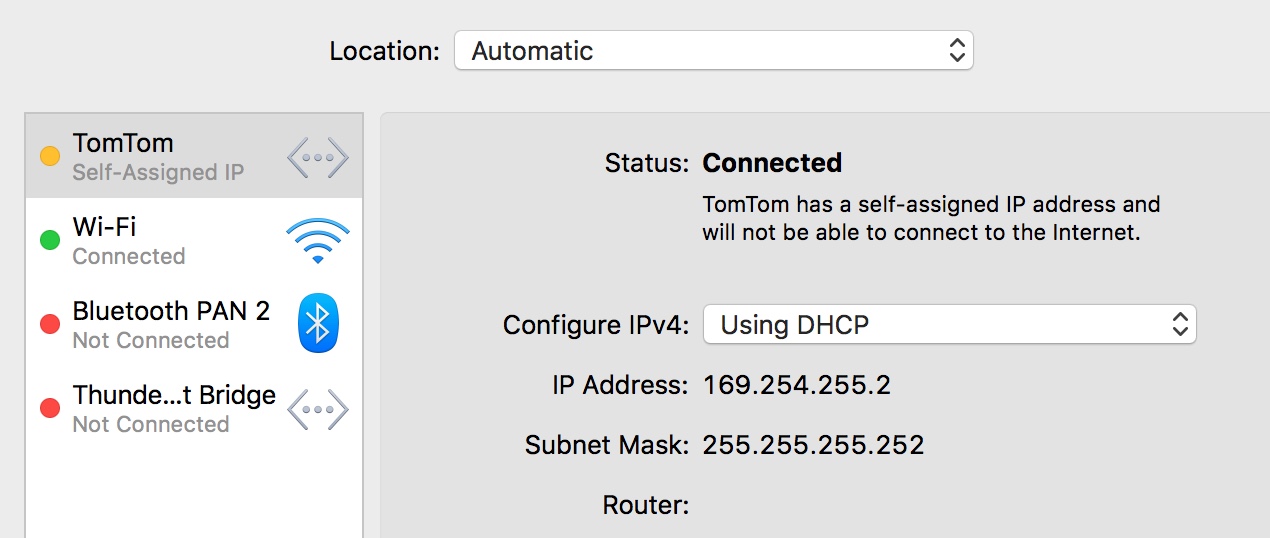
Task: Click the Bluetooth logo icon
Action: 318,324
